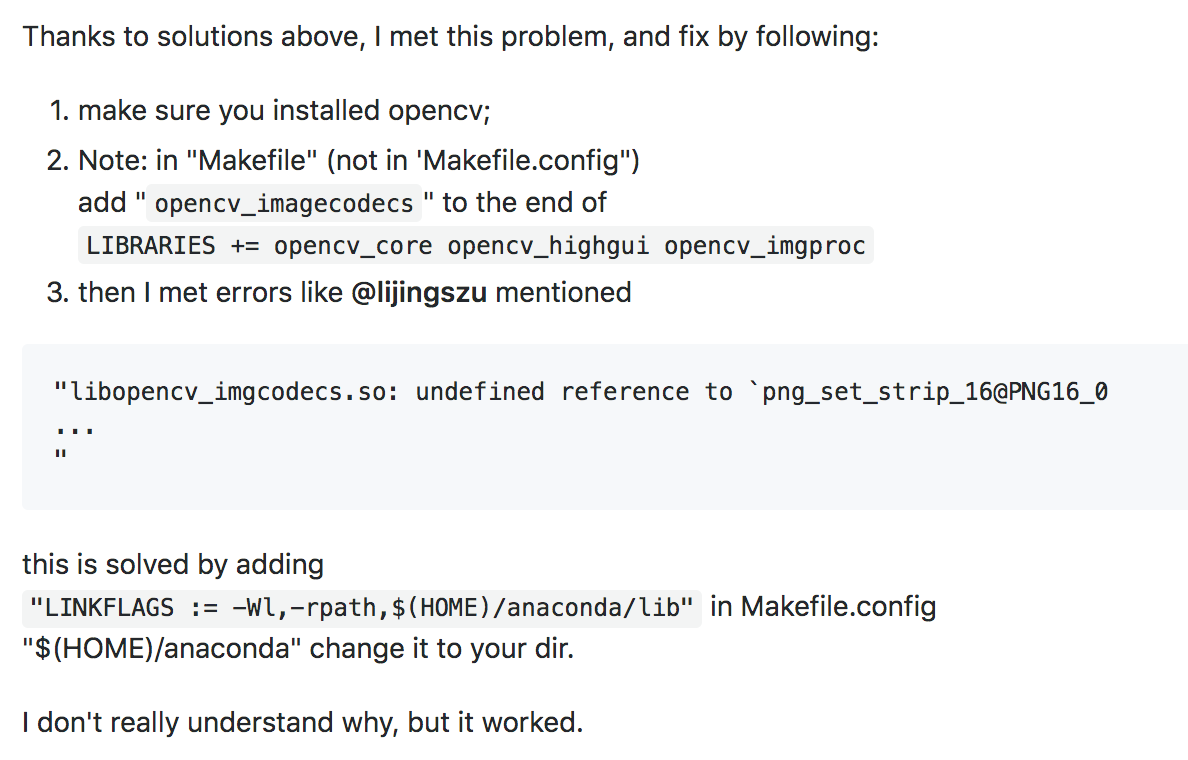Click the opencv_imagecodecs inline code
The image size is (1188, 760).
coord(284,203)
